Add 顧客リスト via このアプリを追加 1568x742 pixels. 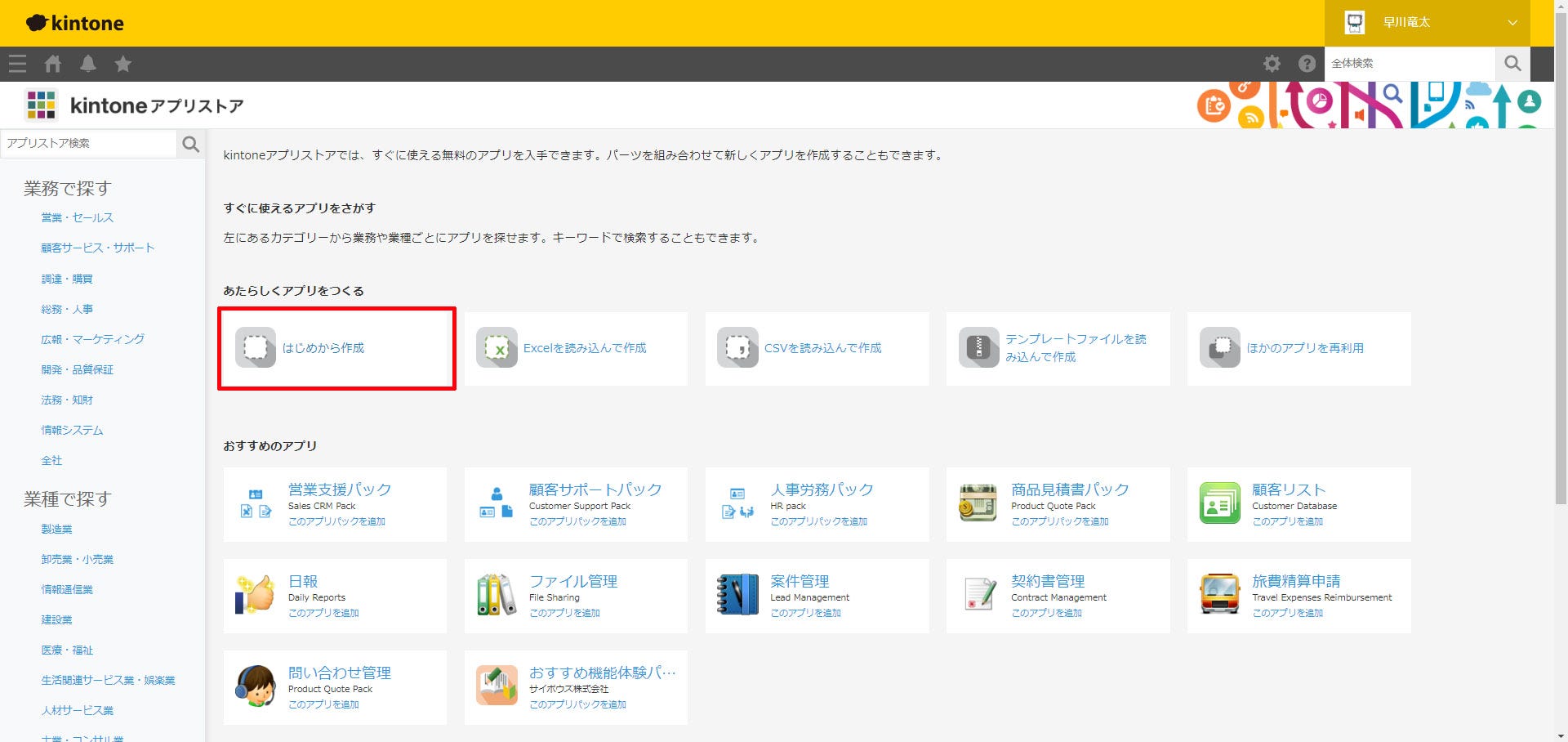[1287, 521]
